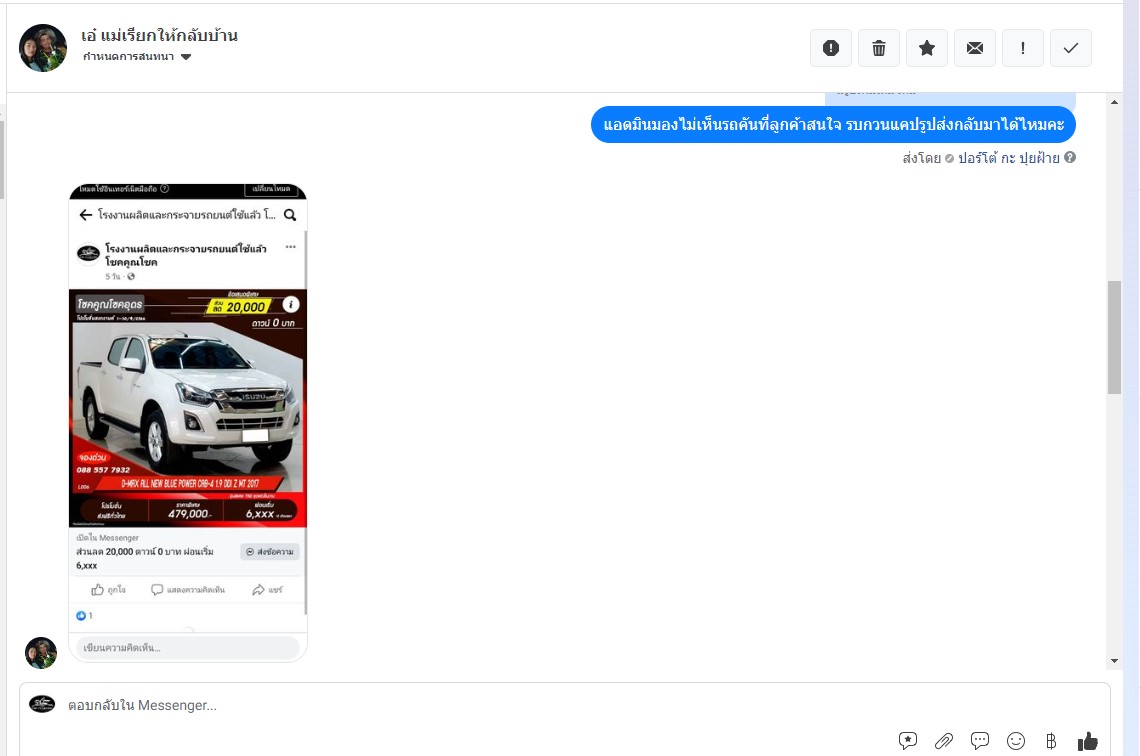The height and width of the screenshot is (756, 1140).
Task: Click the scroll down arrow of the chat
Action: [1115, 661]
